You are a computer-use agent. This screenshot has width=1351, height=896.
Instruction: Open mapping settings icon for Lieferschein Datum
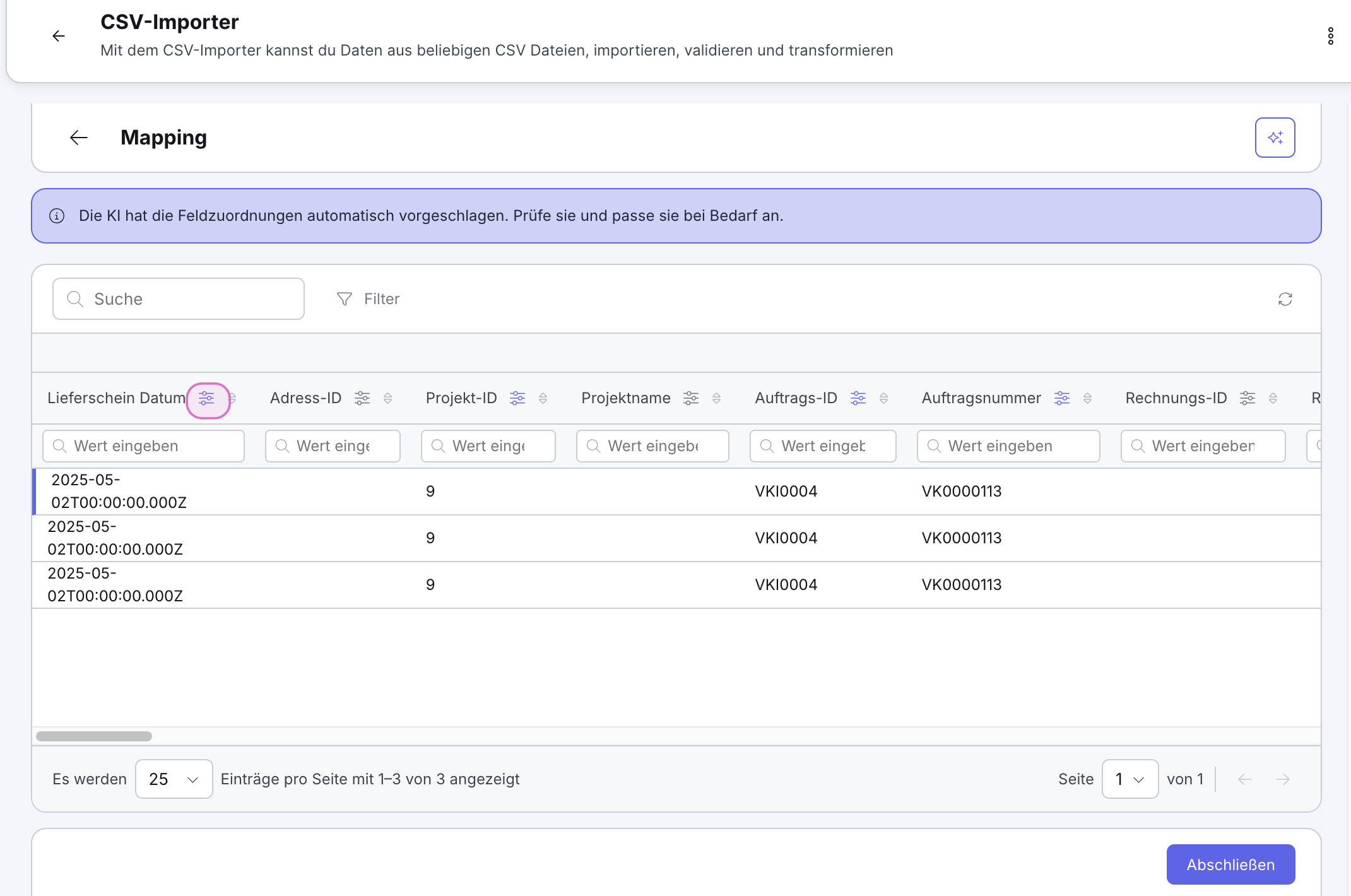[x=207, y=398]
